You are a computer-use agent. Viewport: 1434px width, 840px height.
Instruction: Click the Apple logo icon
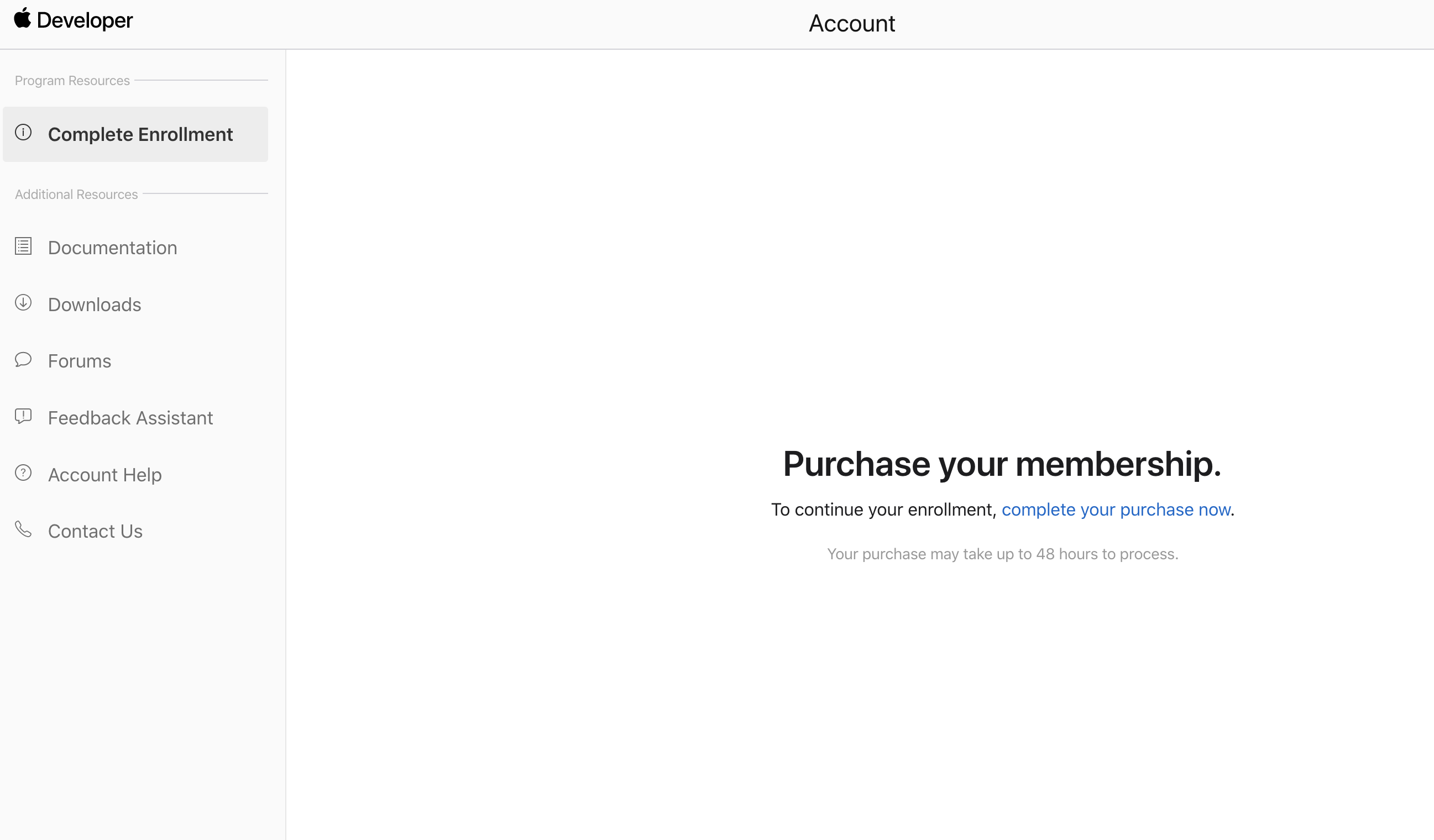coord(22,18)
